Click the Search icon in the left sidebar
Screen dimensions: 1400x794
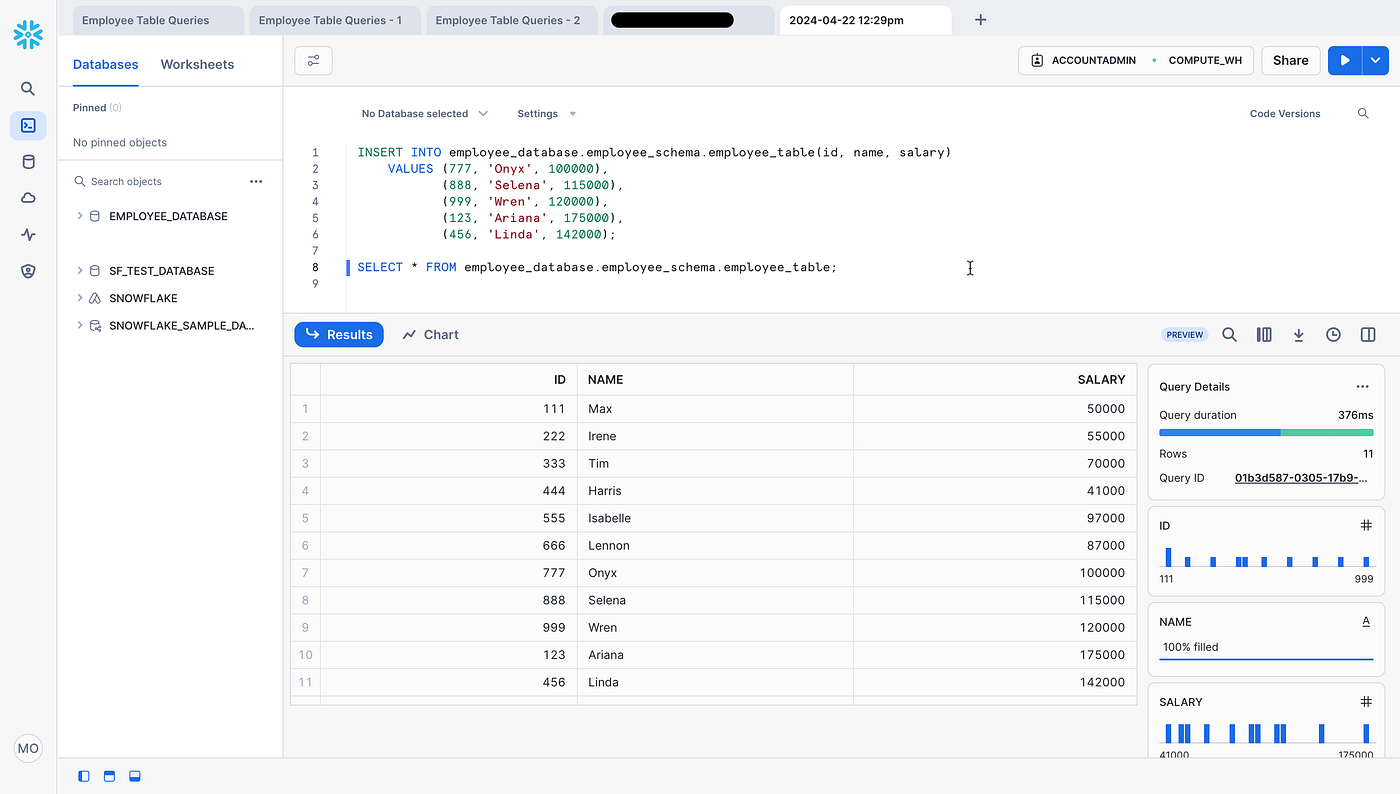pos(28,89)
